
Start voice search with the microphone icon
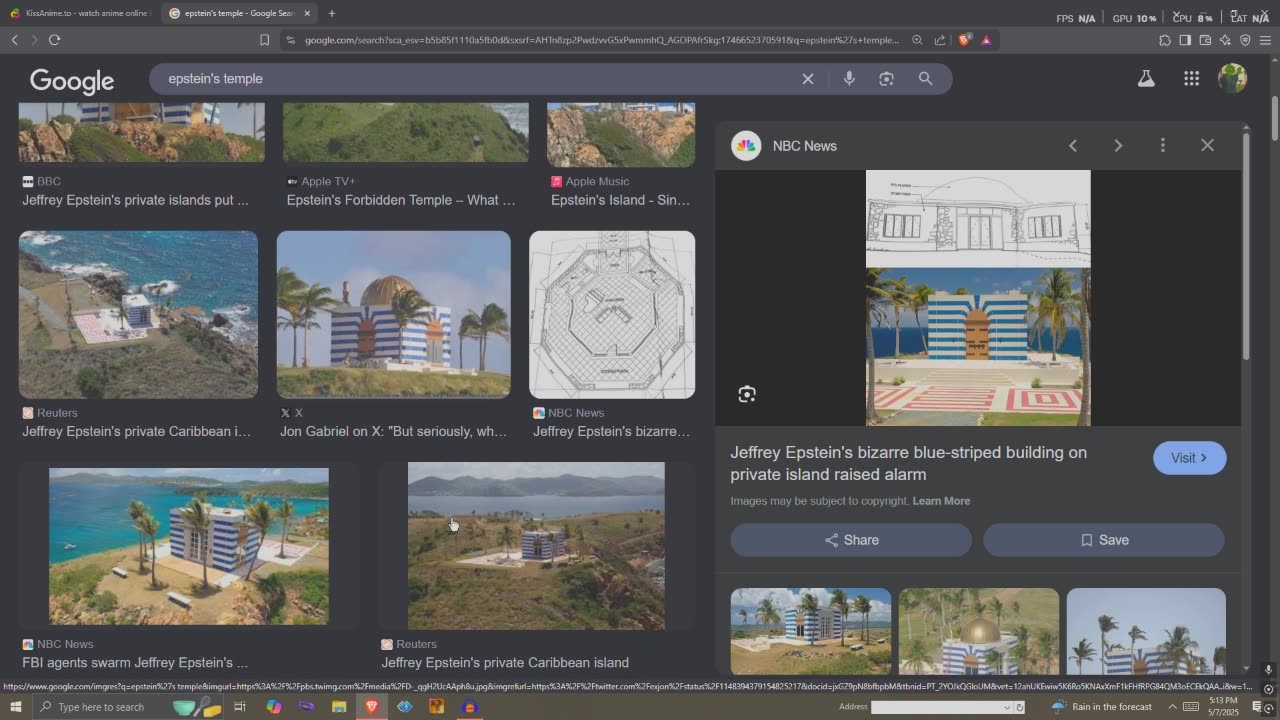pyautogui.click(x=849, y=79)
